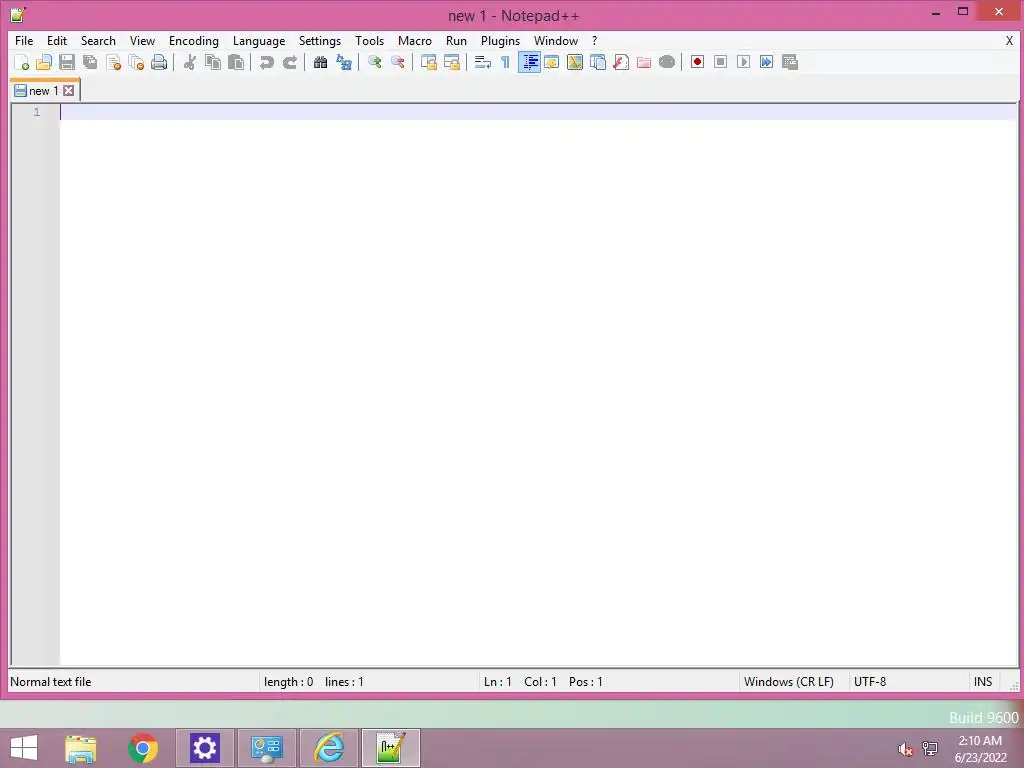This screenshot has width=1024, height=768.
Task: Click 'Windows (CR LF)' line ending field
Action: (789, 682)
